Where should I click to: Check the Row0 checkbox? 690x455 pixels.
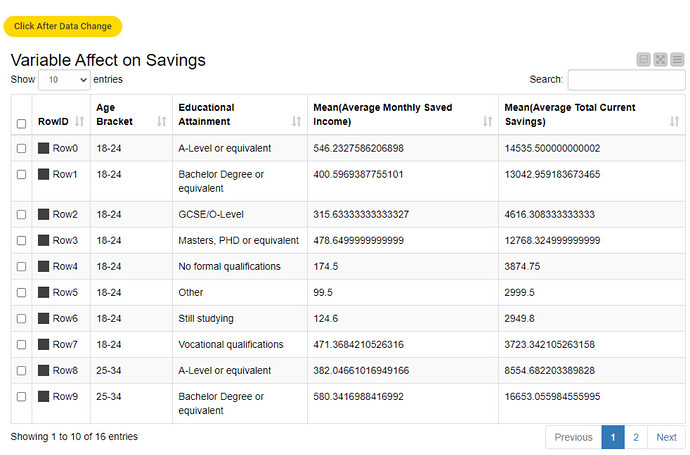click(21, 148)
